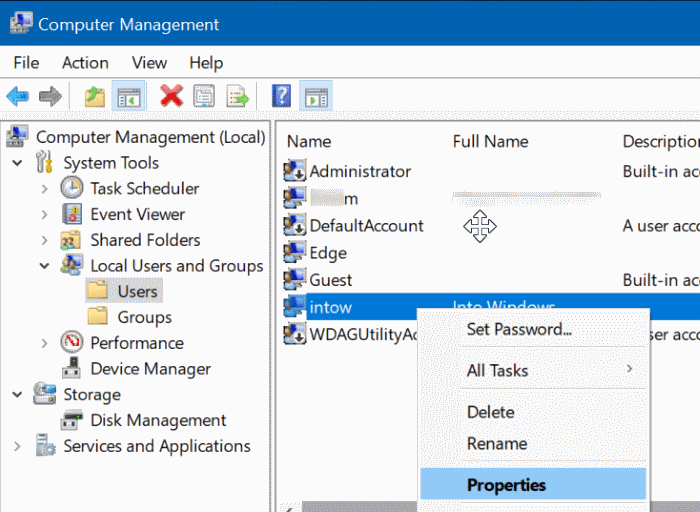Expand the Services and Applications node

tap(17, 446)
